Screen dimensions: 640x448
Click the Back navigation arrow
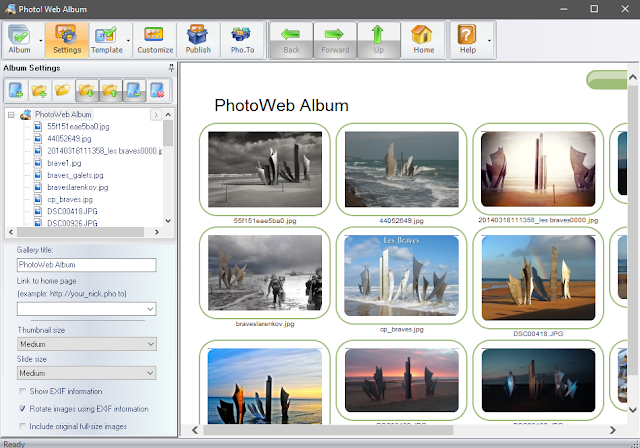point(291,40)
